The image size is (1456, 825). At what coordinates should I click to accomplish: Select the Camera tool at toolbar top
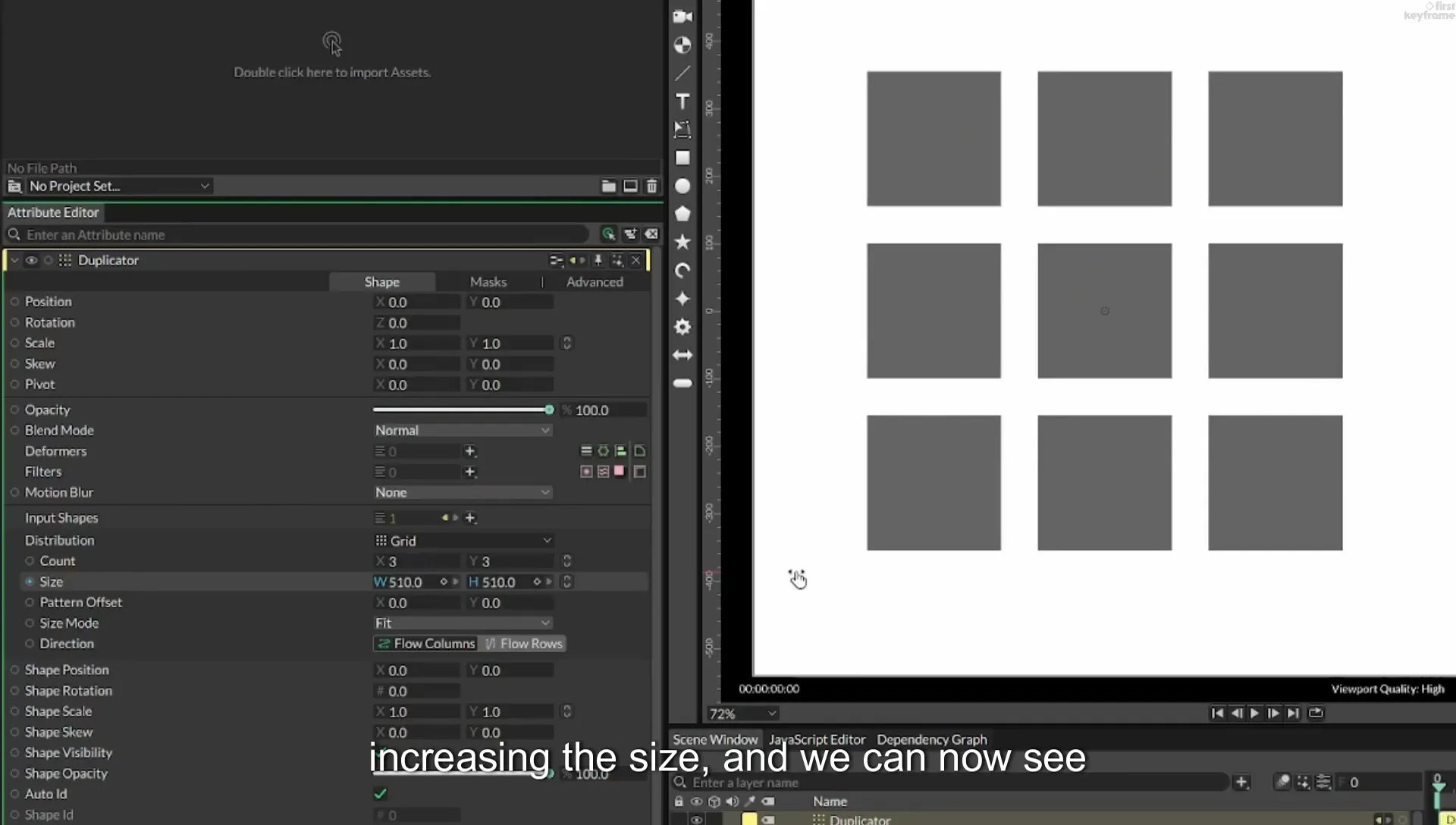coord(682,16)
